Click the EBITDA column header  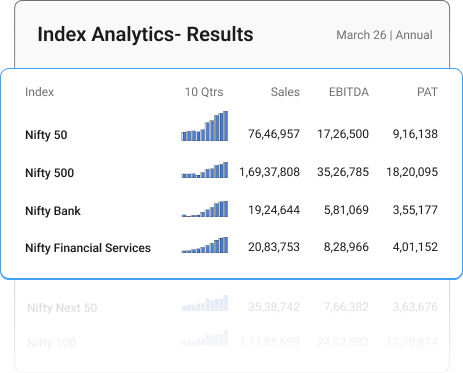pos(349,92)
